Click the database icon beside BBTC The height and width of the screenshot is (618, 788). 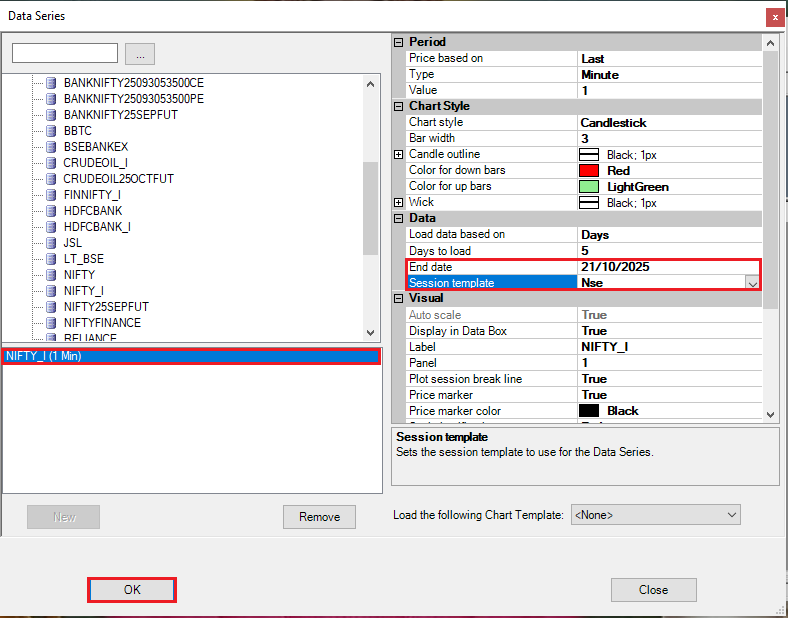tap(51, 131)
